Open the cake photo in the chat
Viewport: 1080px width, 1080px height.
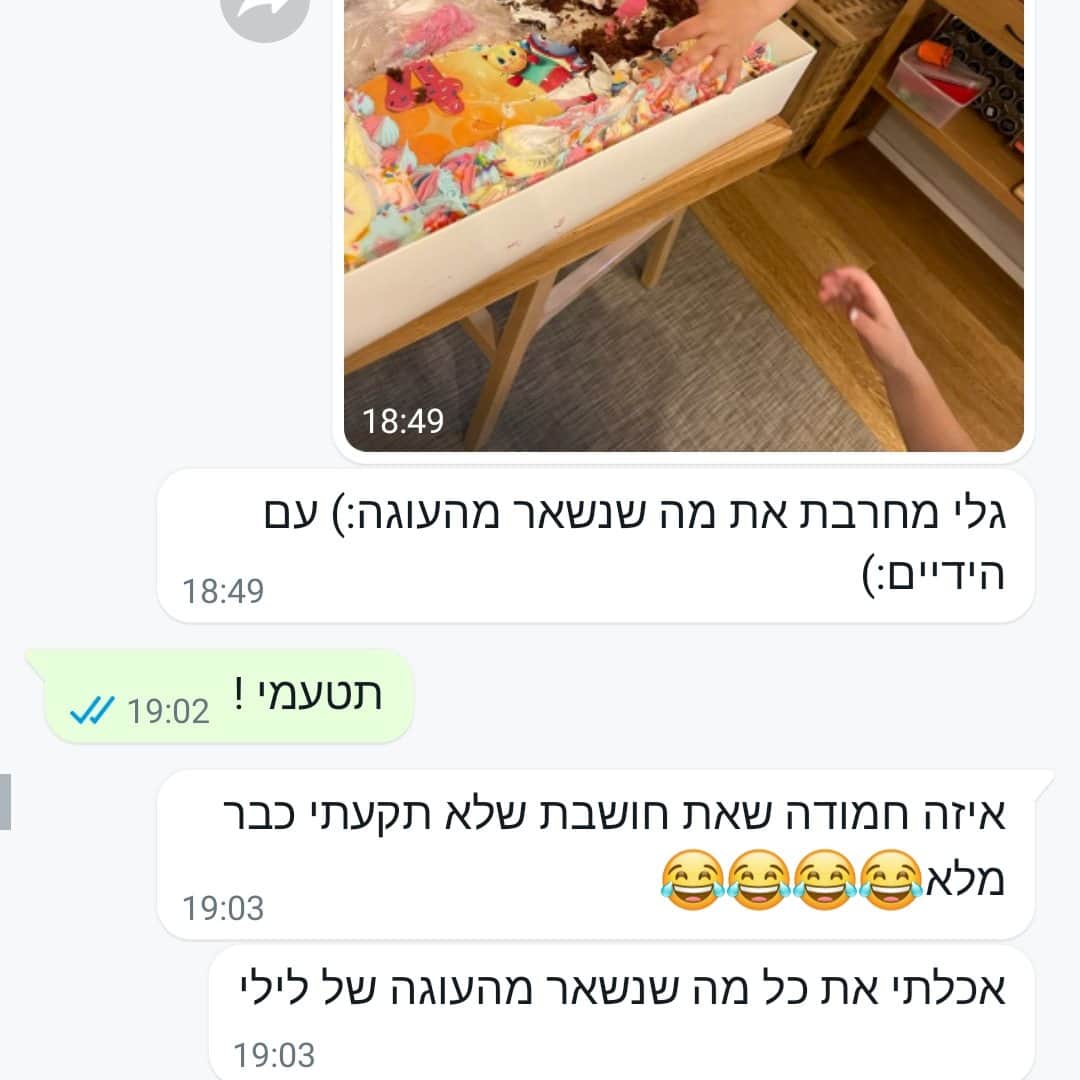tap(683, 225)
